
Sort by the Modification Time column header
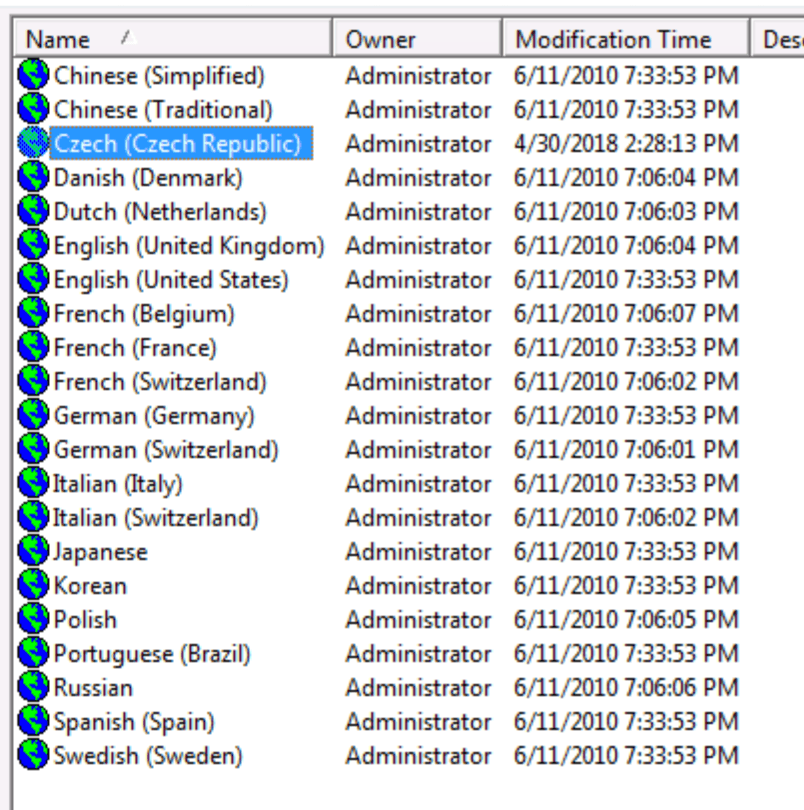613,40
